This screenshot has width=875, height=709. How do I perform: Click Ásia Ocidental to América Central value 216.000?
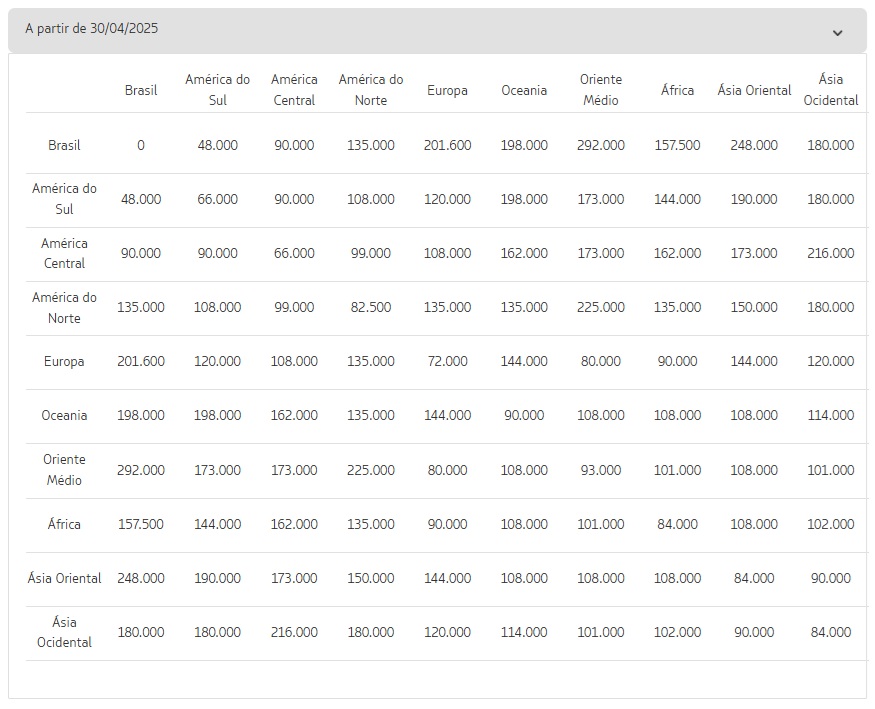pos(294,633)
